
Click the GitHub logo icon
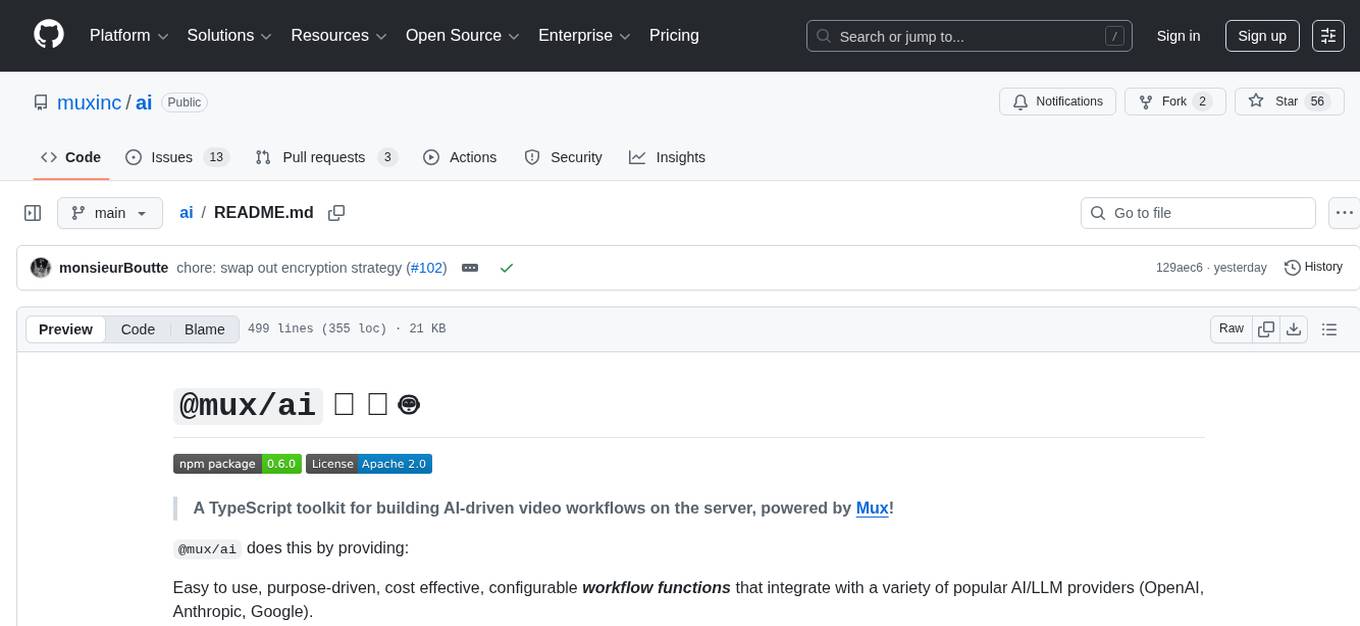pos(49,35)
